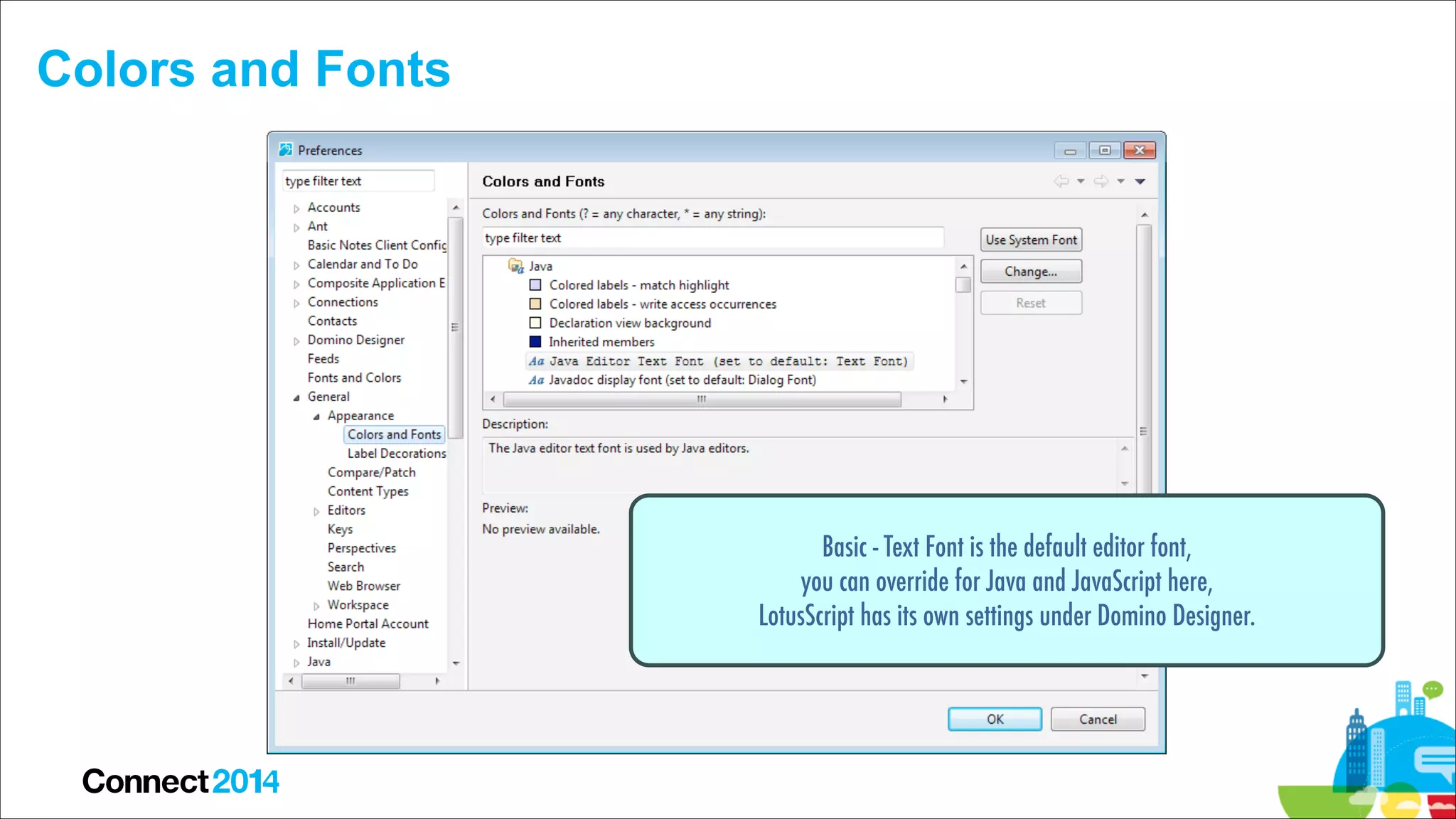Click the forward navigation arrow in header

pyautogui.click(x=1101, y=181)
